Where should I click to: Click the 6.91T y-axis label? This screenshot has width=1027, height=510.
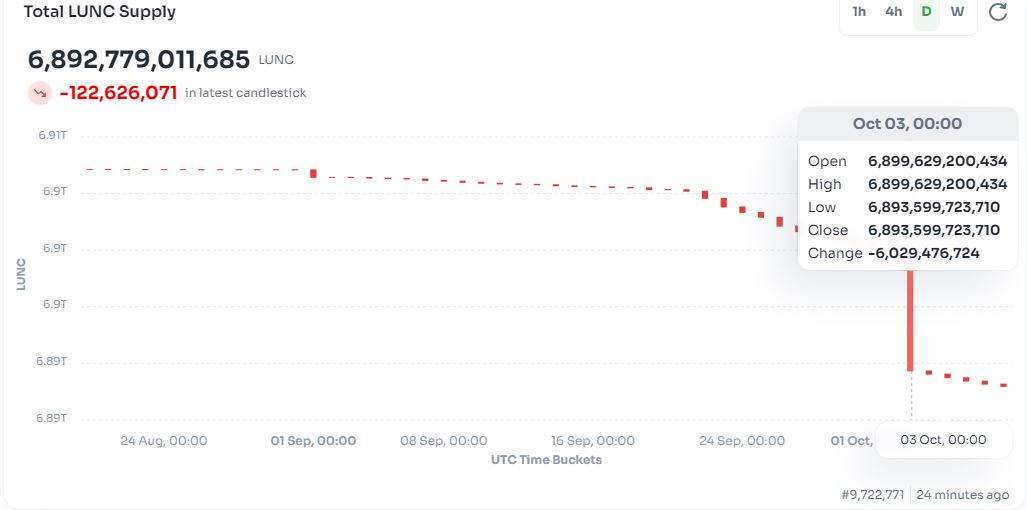click(x=52, y=135)
